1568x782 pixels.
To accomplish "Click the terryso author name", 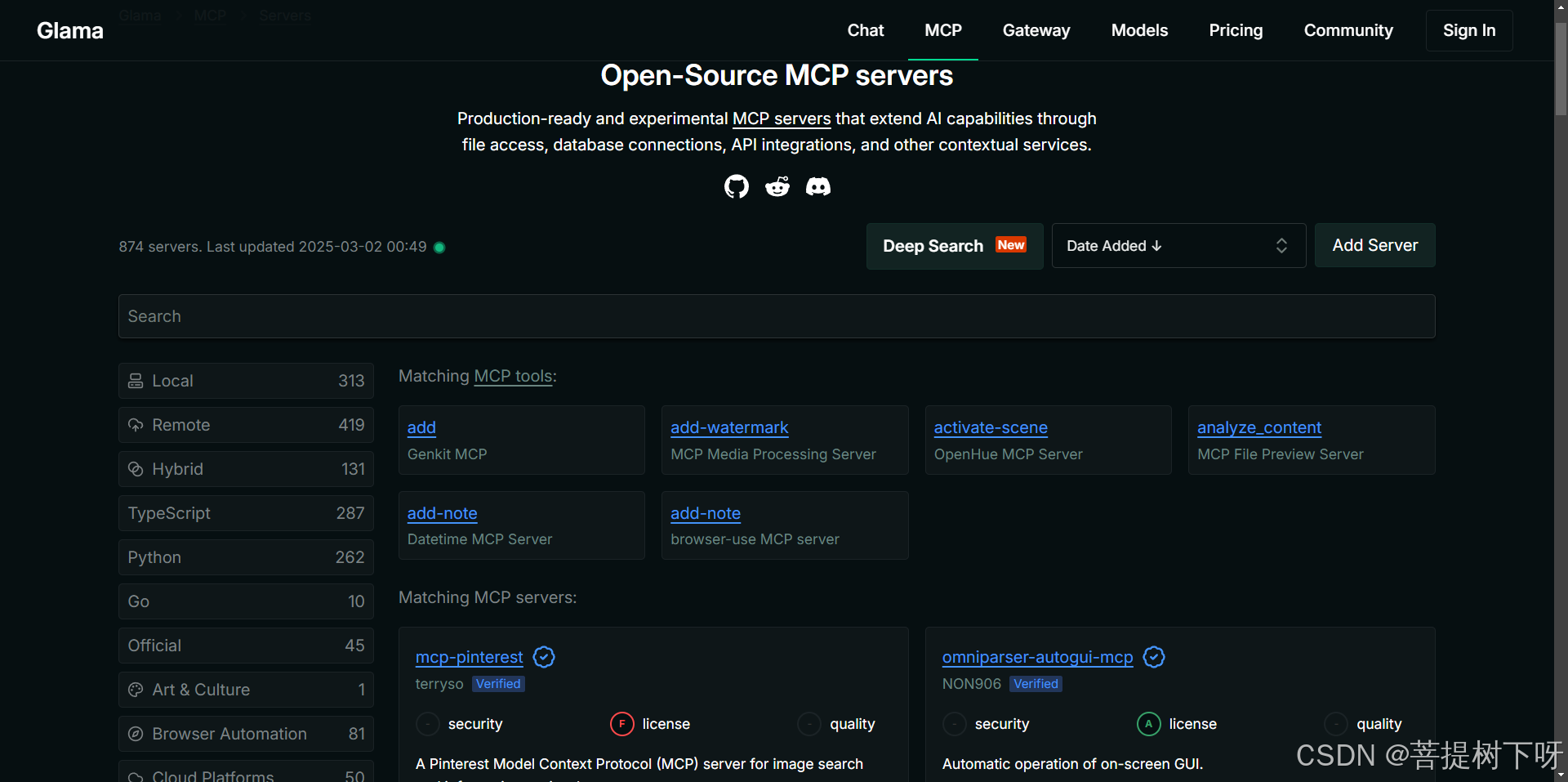I will [439, 684].
